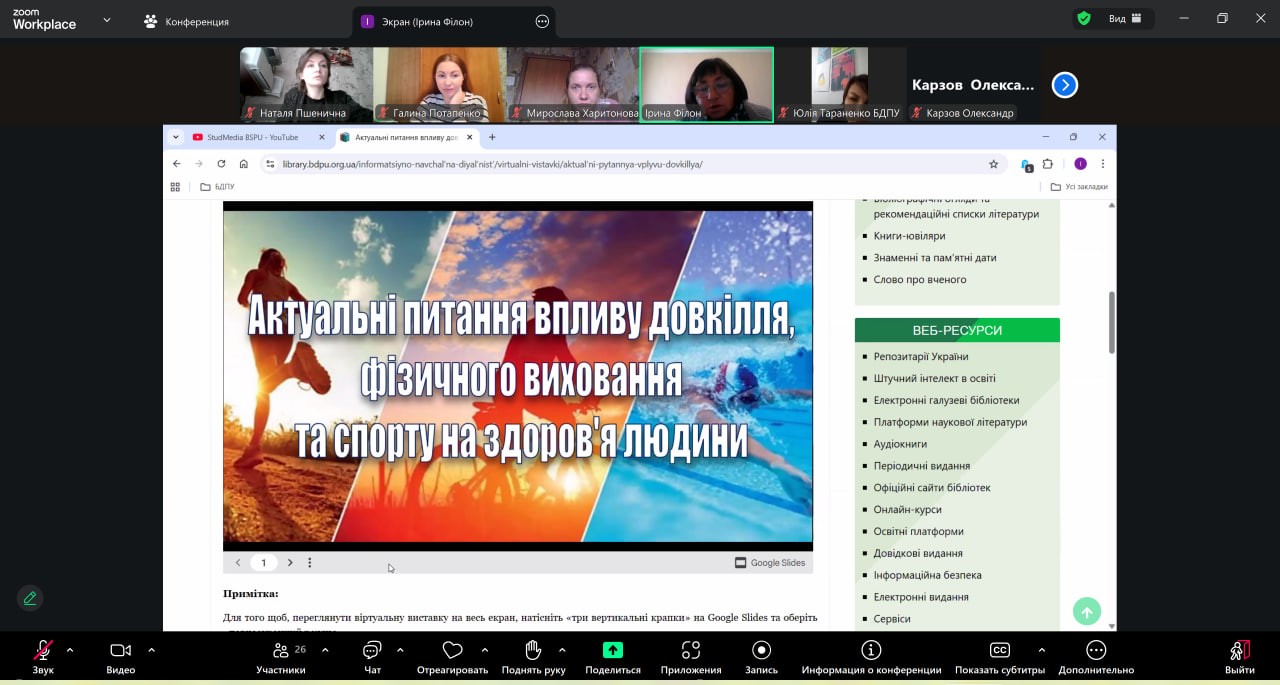Image resolution: width=1280 pixels, height=685 pixels.
Task: Show next participants with blue arrow
Action: [x=1064, y=85]
